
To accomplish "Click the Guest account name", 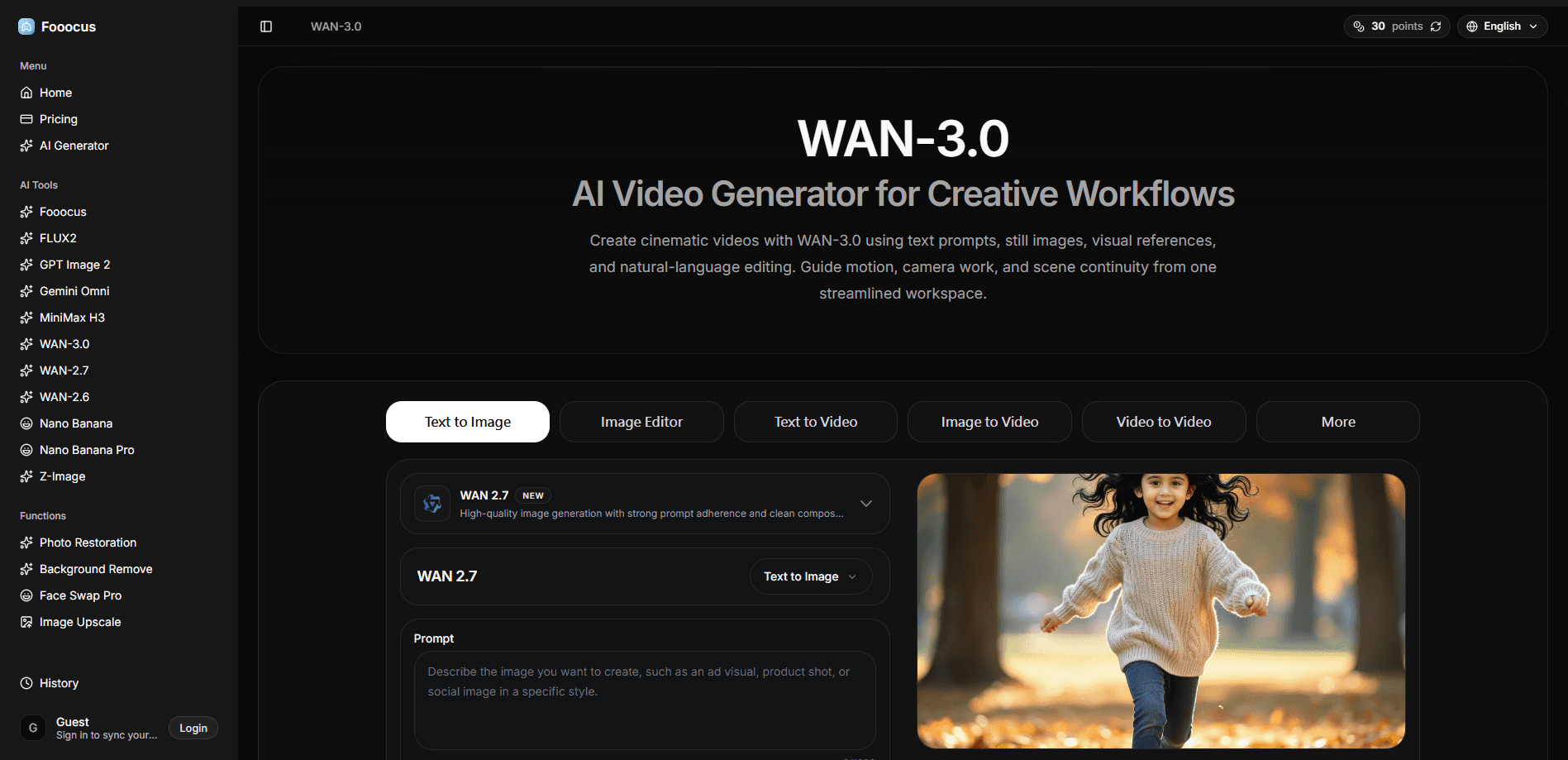I will pyautogui.click(x=73, y=722).
